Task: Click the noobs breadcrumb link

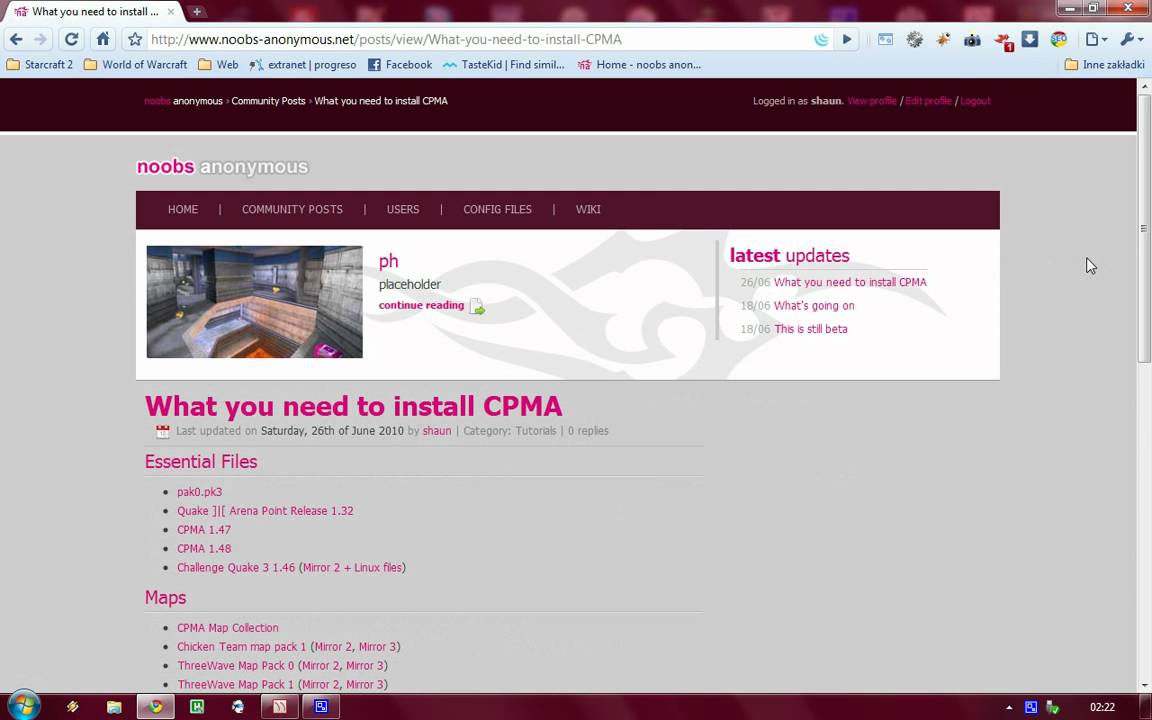Action: (x=157, y=101)
